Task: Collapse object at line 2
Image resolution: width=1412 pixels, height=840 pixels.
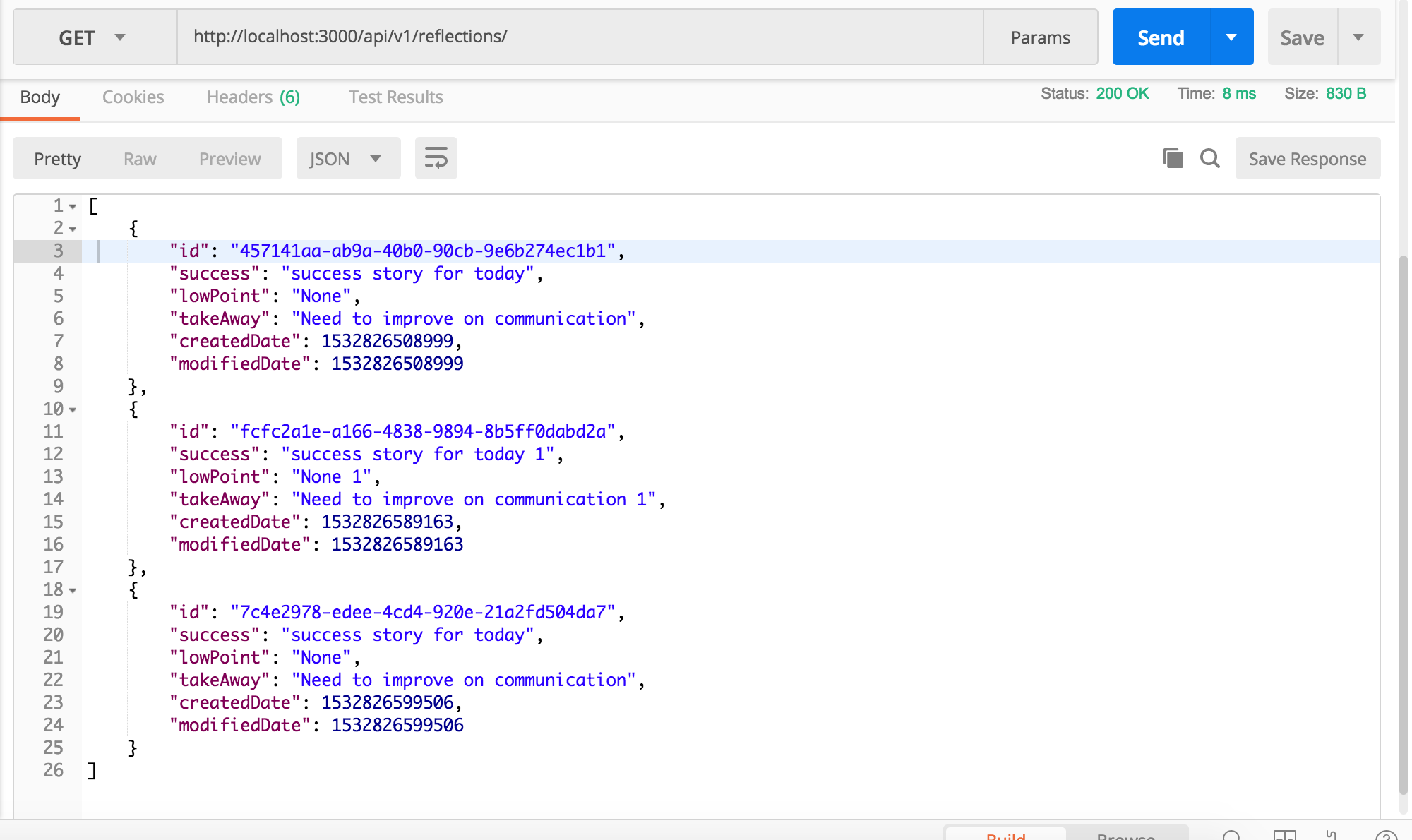Action: [73, 229]
